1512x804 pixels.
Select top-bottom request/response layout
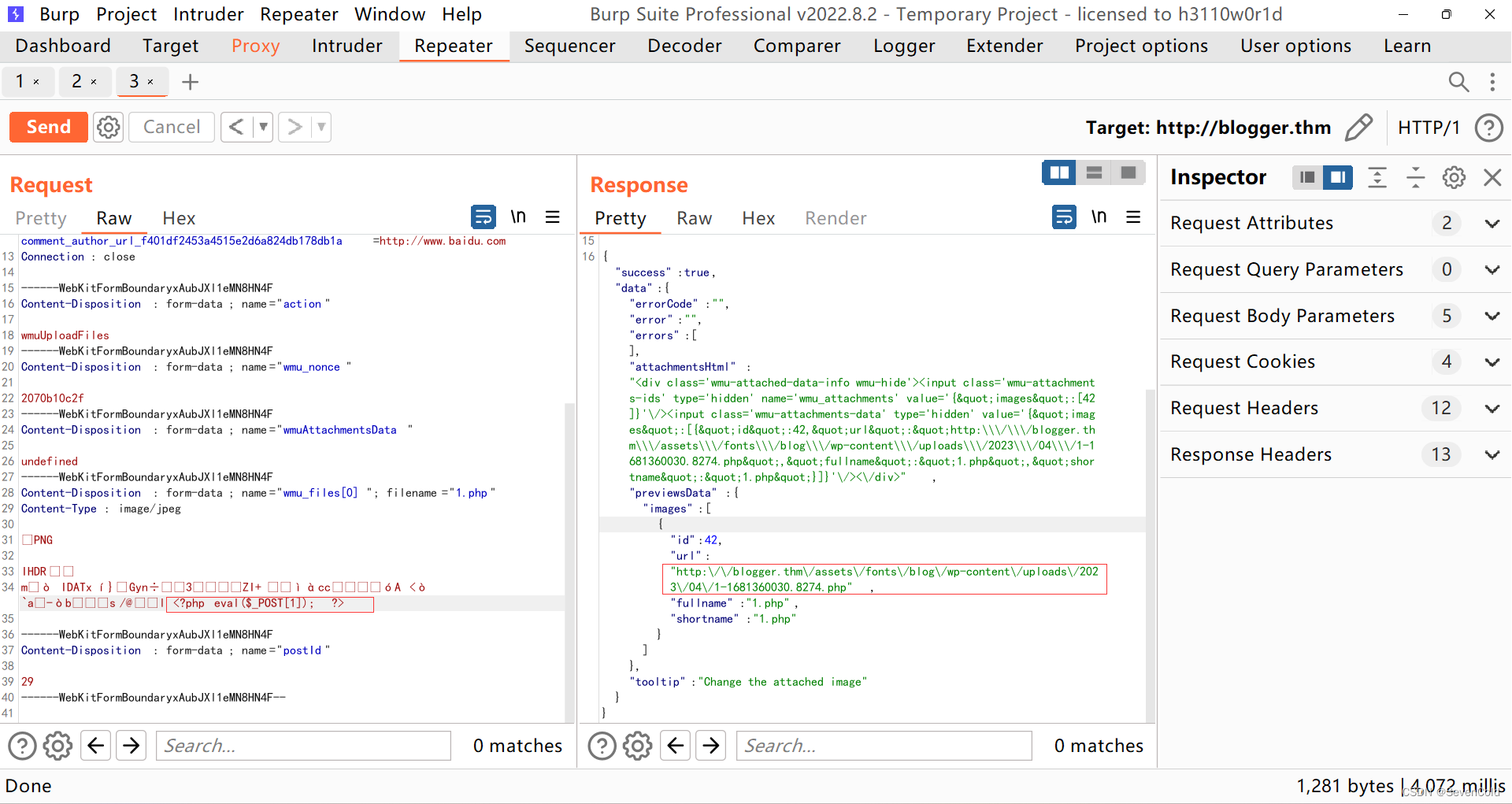click(1094, 172)
